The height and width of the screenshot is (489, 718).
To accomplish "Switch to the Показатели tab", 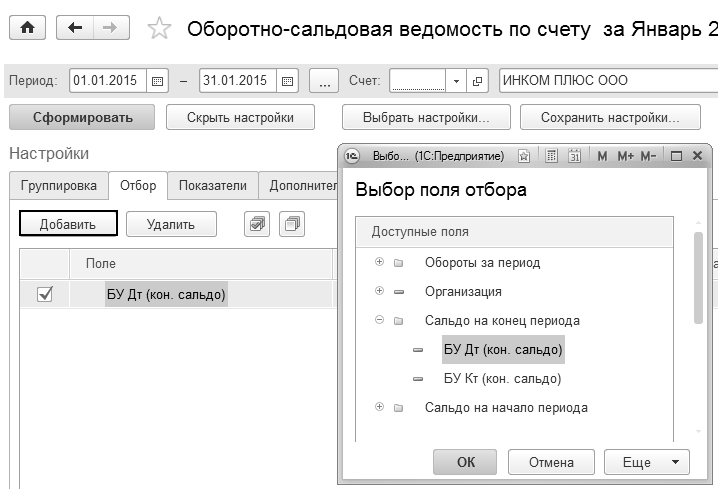I will (212, 185).
